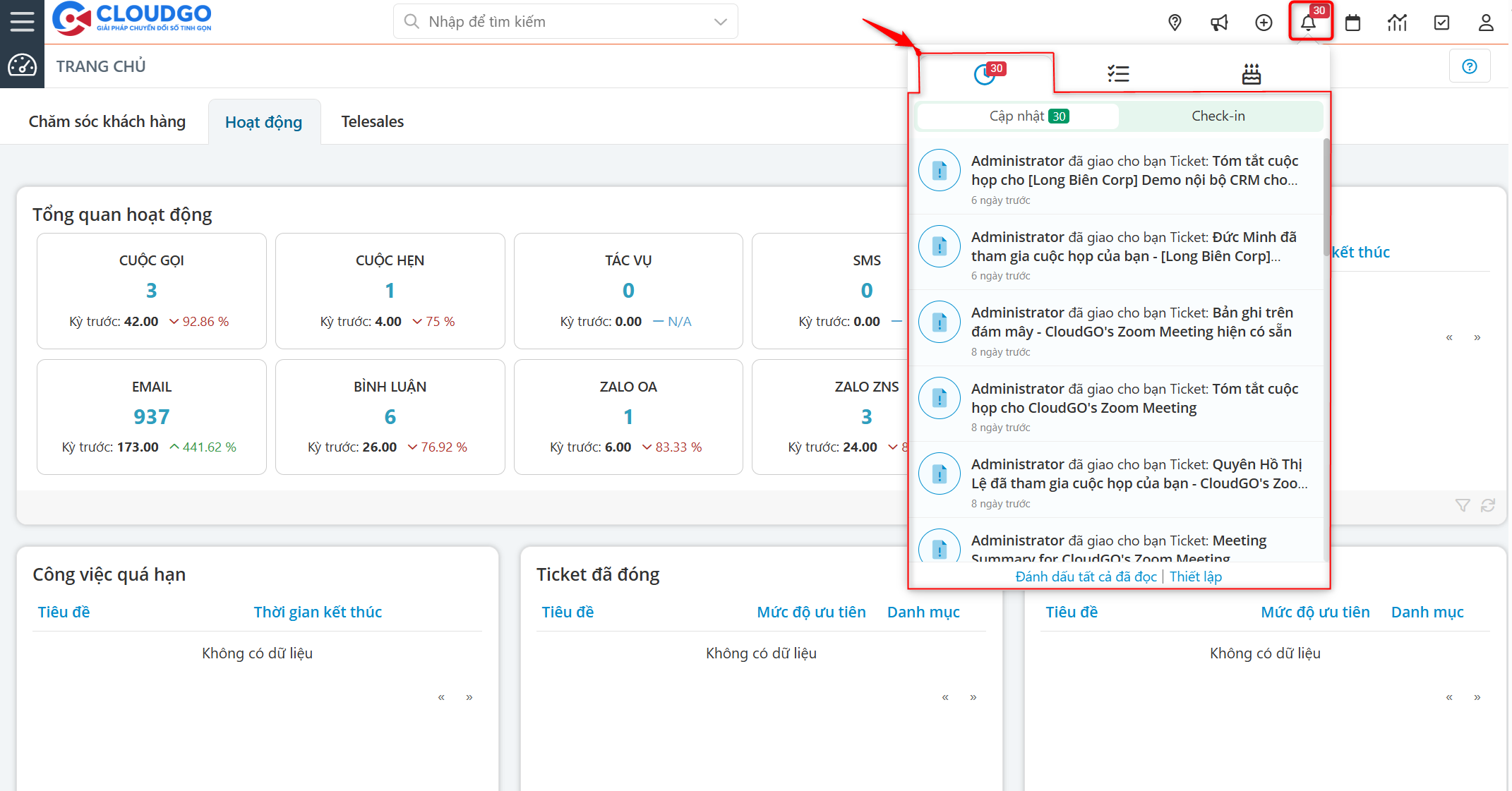The height and width of the screenshot is (791, 1512).
Task: Click the location pin check-in icon
Action: click(1175, 23)
